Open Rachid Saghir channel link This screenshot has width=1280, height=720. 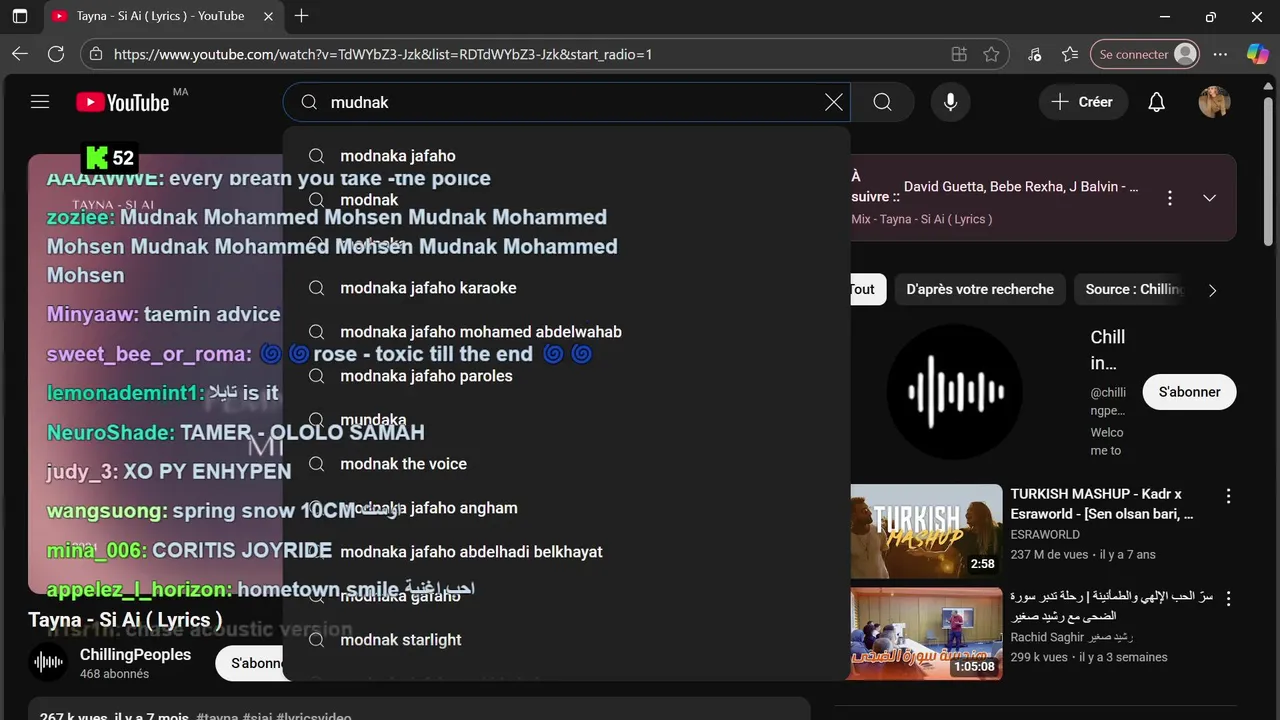(x=1071, y=637)
